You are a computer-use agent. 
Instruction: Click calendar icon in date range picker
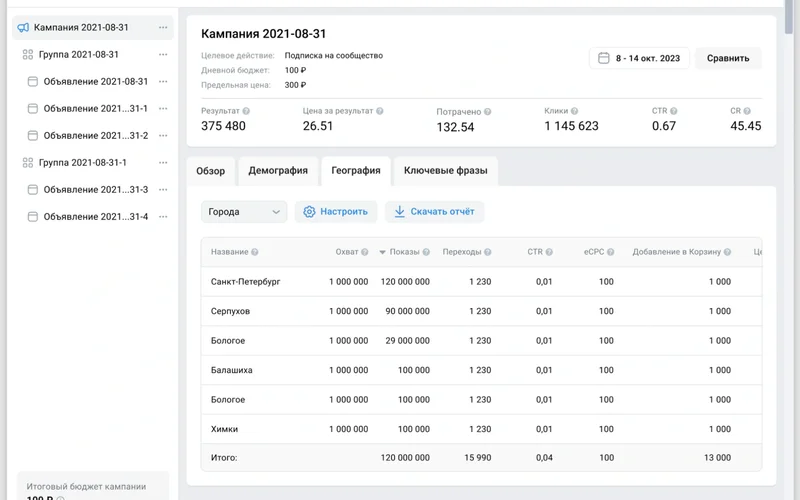pos(604,58)
